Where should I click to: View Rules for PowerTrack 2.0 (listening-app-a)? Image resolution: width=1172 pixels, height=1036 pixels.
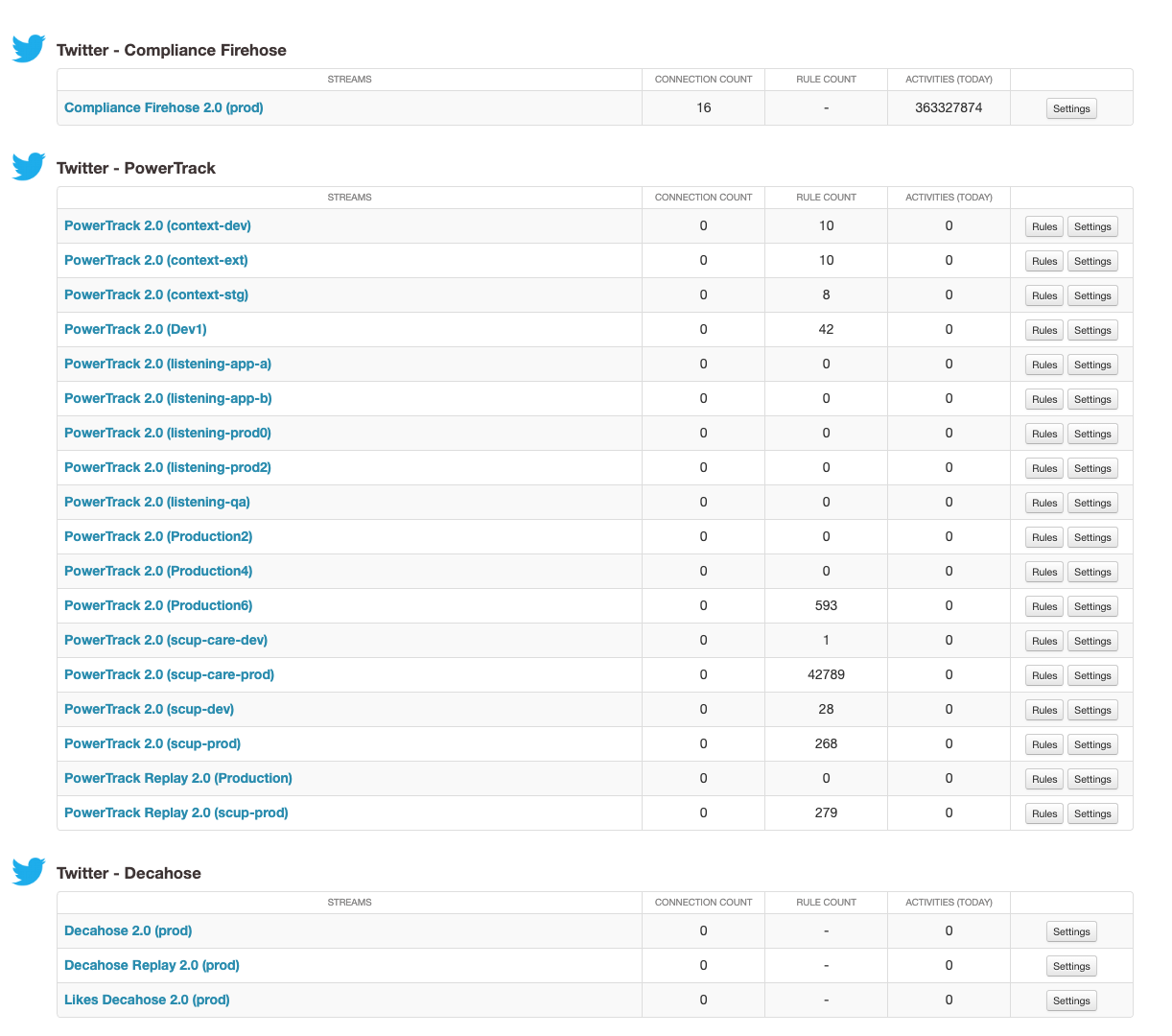1044,365
